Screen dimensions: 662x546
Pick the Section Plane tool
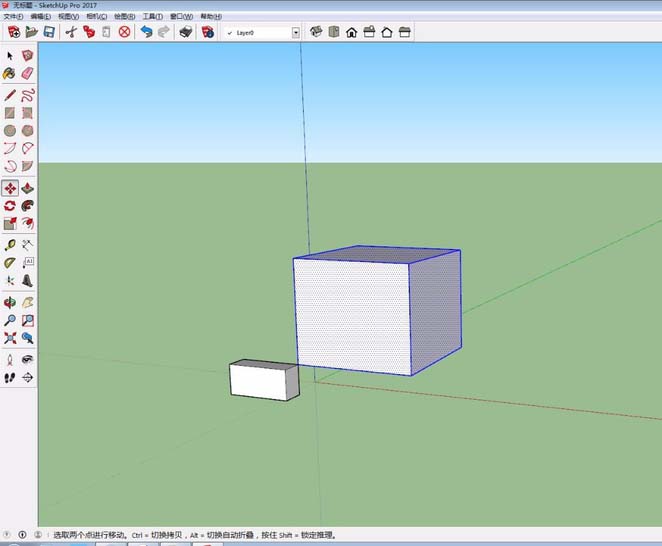click(x=27, y=378)
